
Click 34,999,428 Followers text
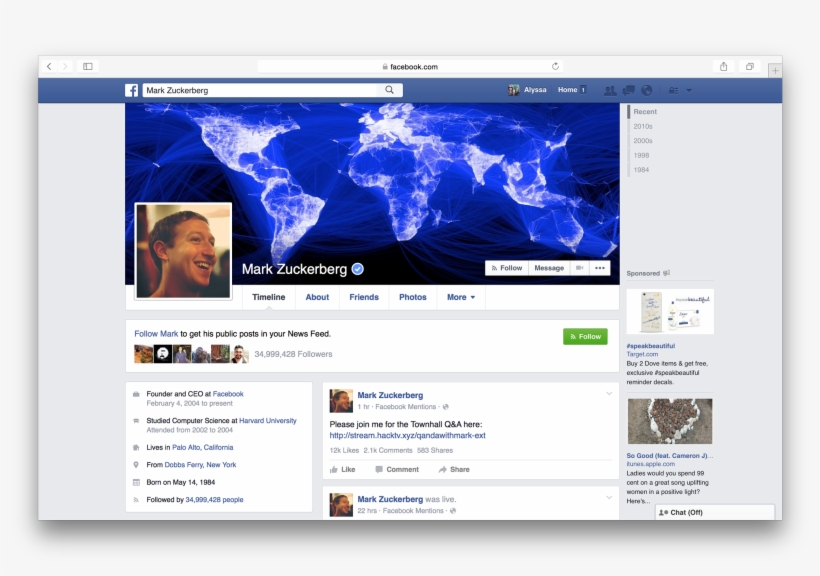[x=293, y=354]
